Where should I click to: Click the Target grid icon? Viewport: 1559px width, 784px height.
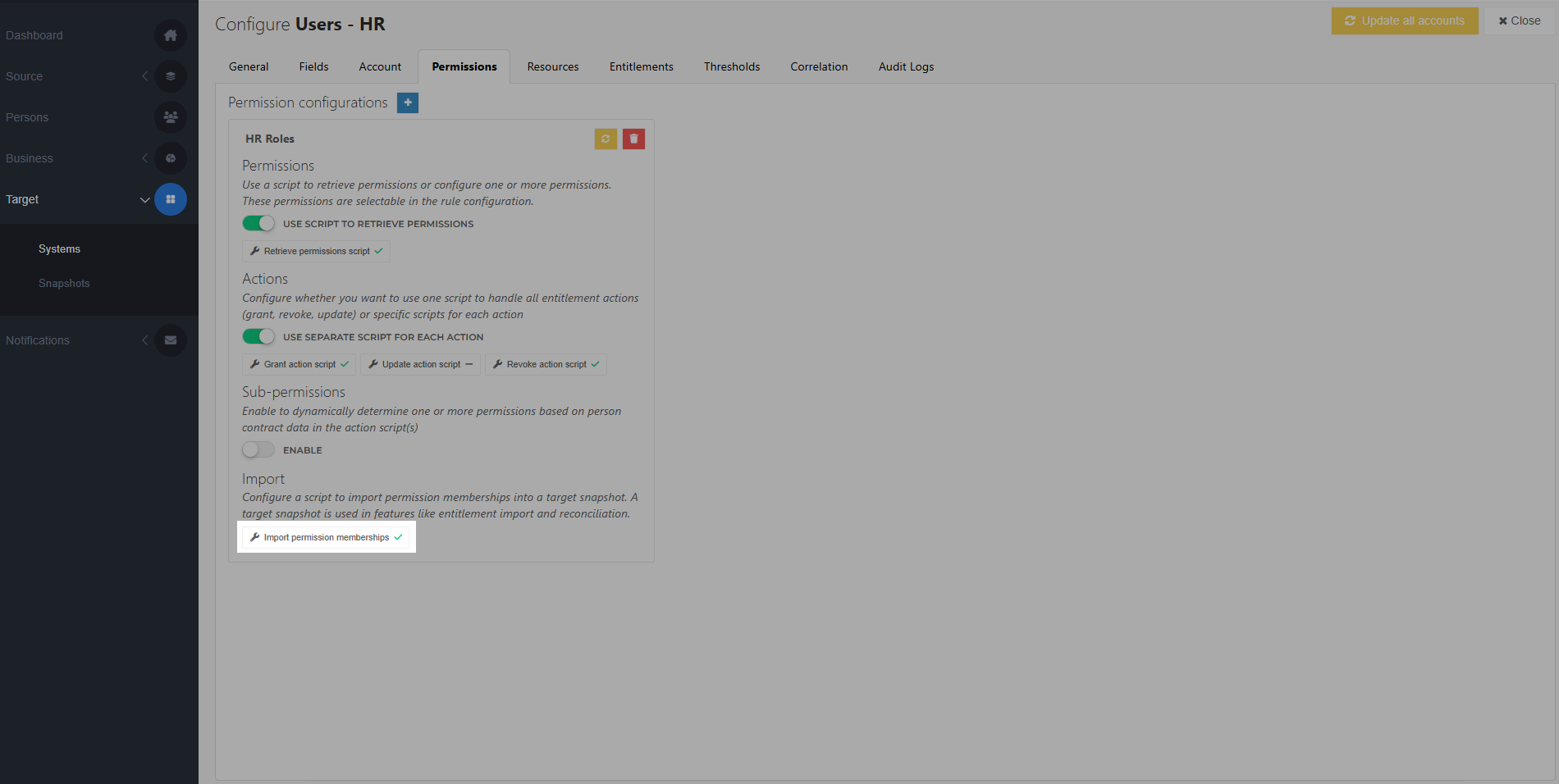[171, 199]
